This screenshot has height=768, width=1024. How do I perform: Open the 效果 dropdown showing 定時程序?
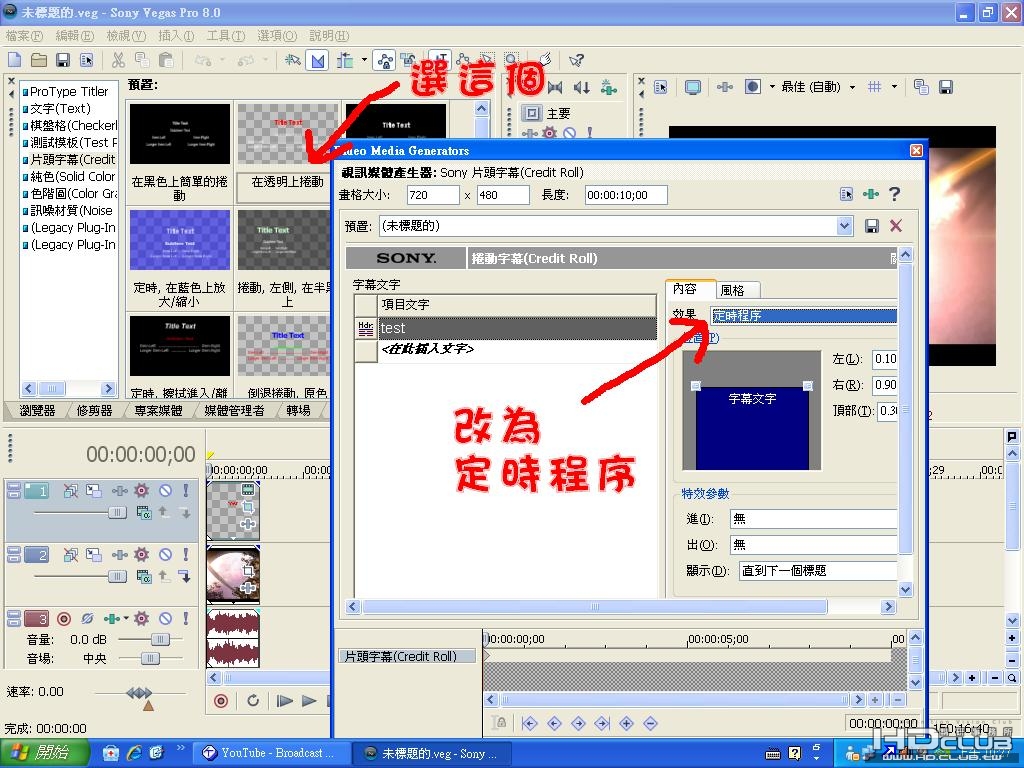(804, 316)
